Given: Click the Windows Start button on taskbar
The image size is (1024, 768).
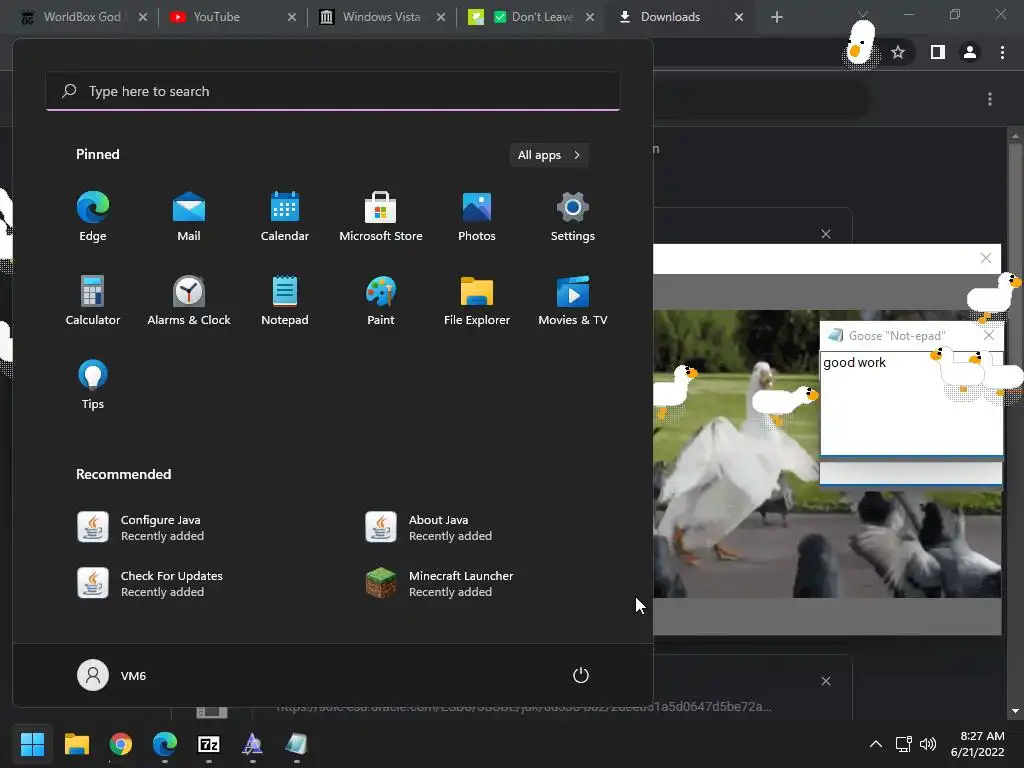Looking at the screenshot, I should click(32, 744).
